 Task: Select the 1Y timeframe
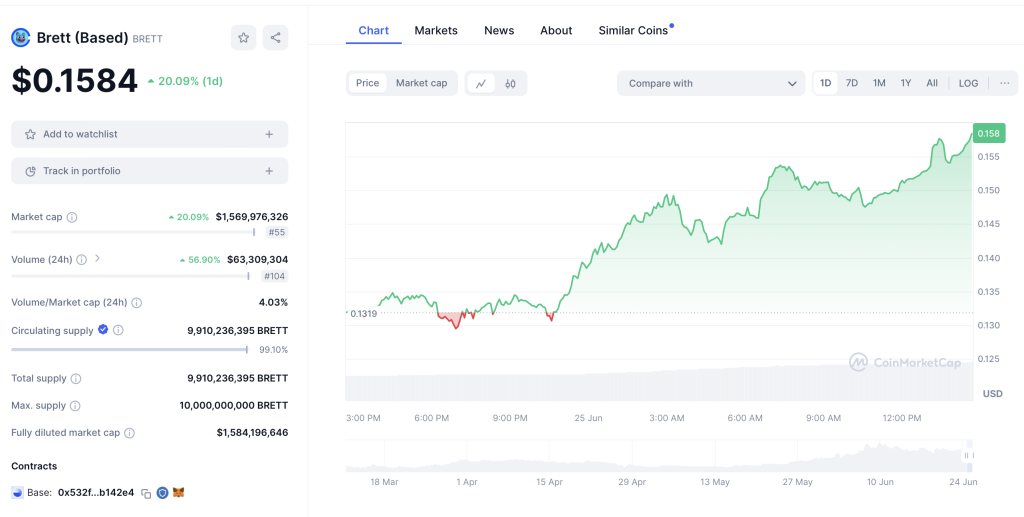click(x=906, y=83)
